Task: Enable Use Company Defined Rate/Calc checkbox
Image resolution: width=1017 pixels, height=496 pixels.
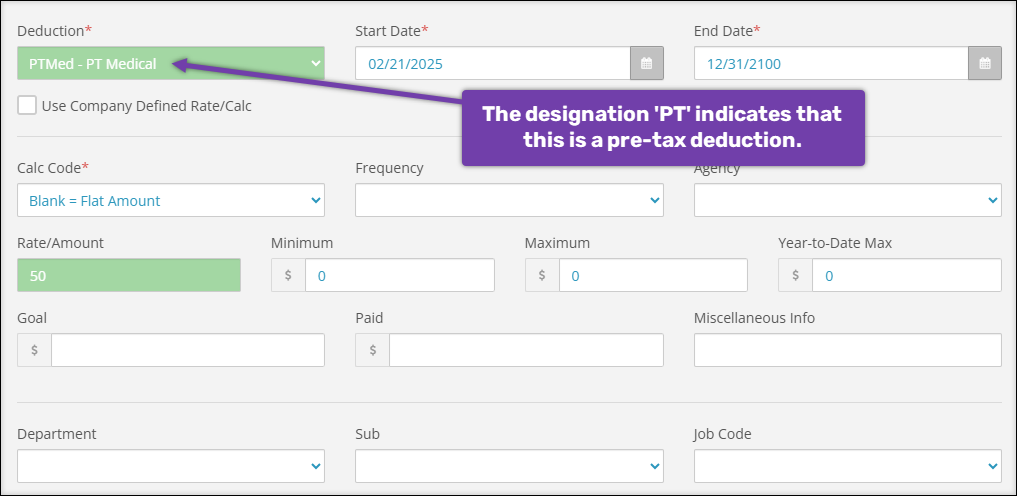Action: point(27,105)
